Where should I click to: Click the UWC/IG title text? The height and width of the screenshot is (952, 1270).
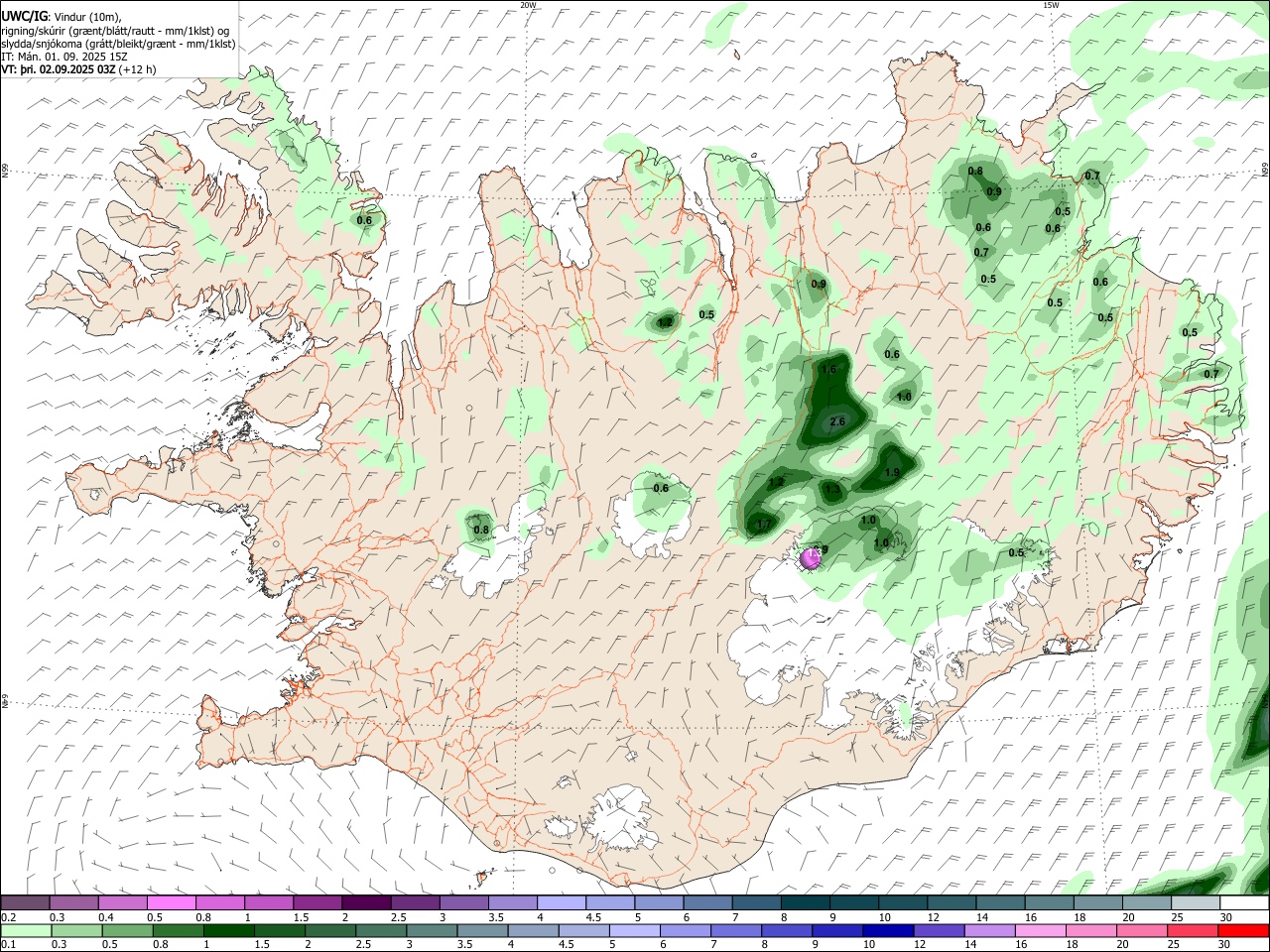[x=24, y=17]
